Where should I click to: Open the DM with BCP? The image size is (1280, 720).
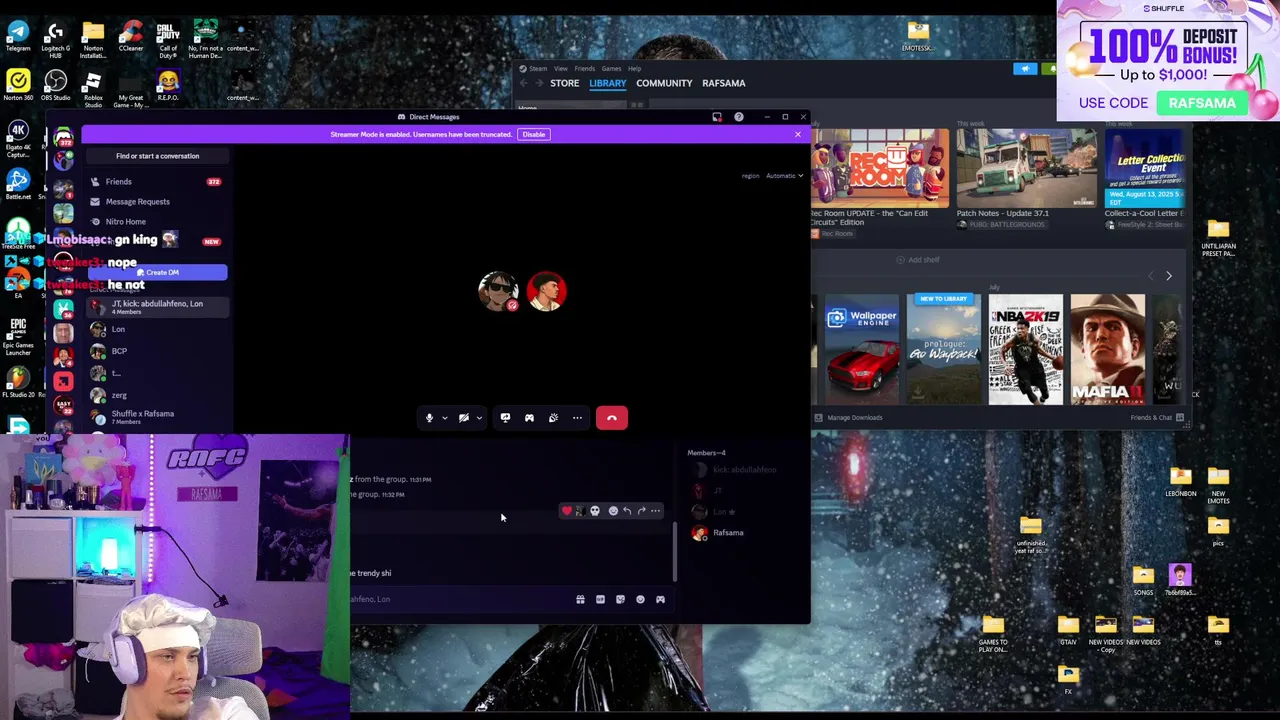[x=157, y=352]
